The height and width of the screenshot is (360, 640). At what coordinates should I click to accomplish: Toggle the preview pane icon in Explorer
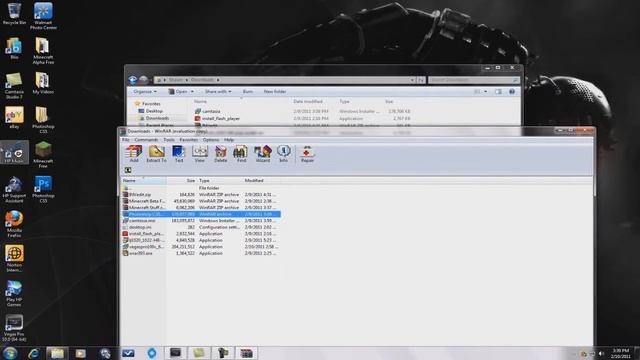click(498, 92)
